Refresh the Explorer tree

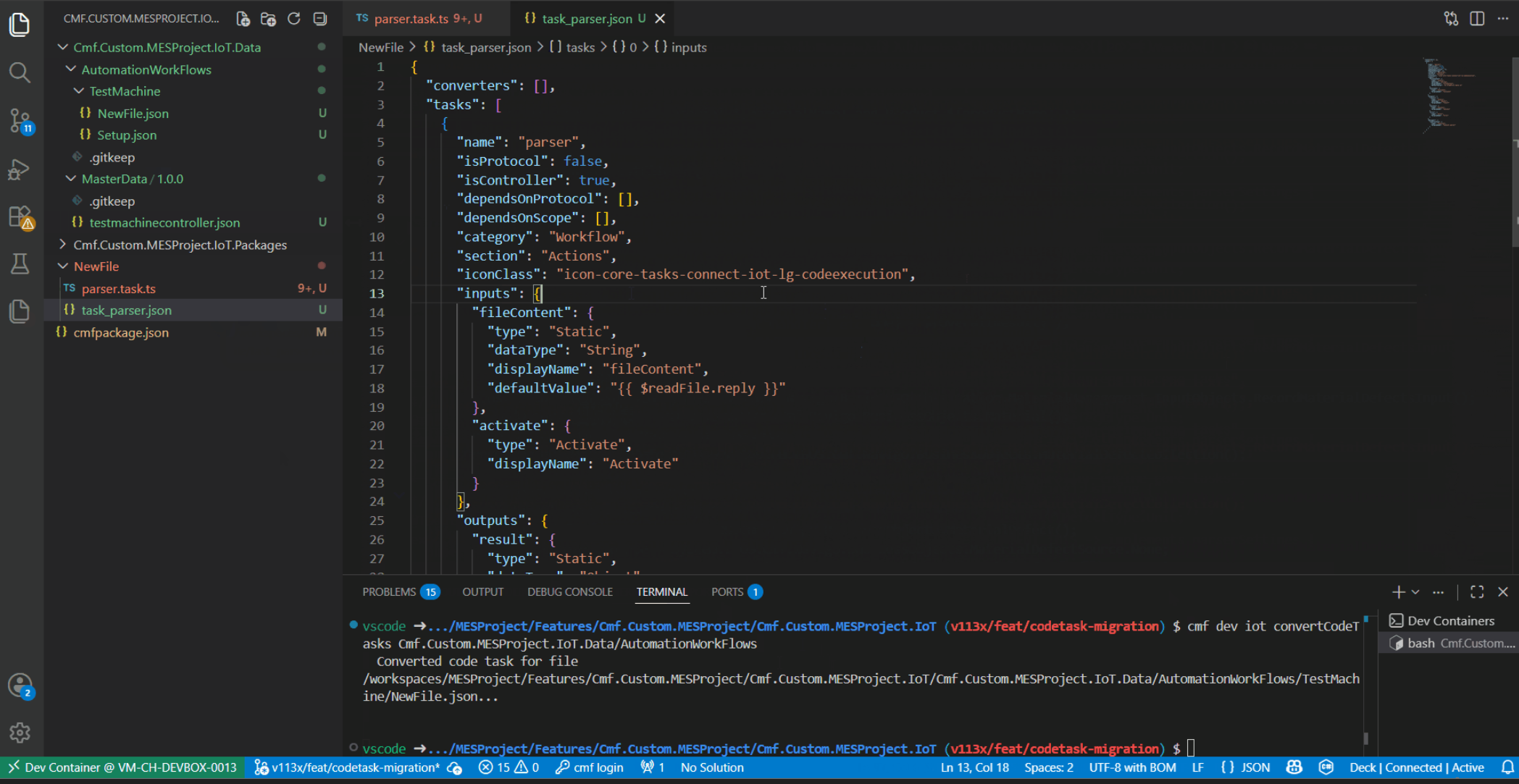click(x=294, y=19)
